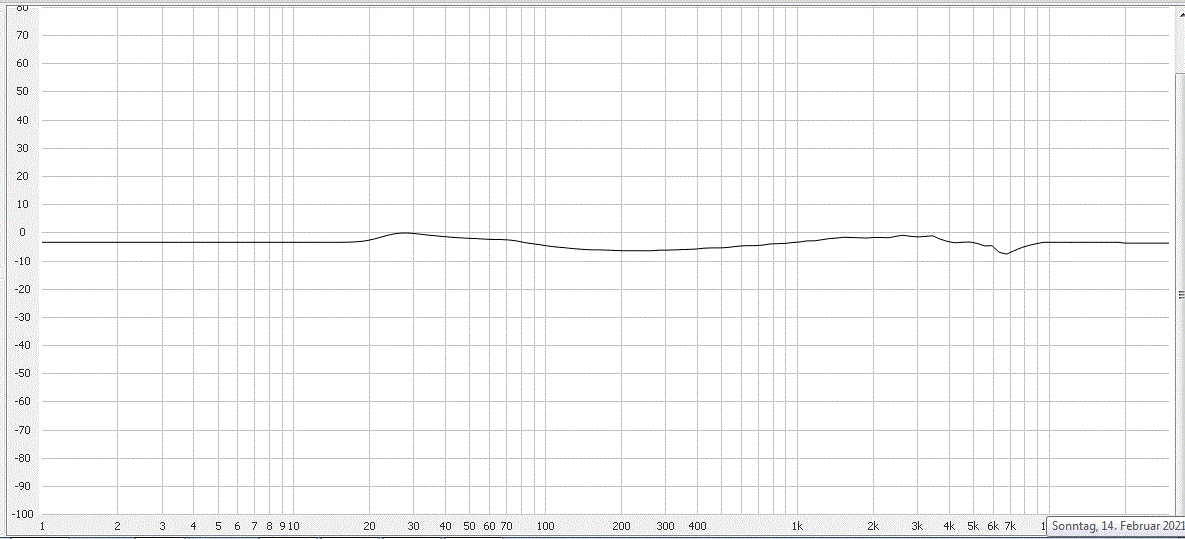
Task: Select the -100 label on the vertical axis
Action: pyautogui.click(x=16, y=515)
